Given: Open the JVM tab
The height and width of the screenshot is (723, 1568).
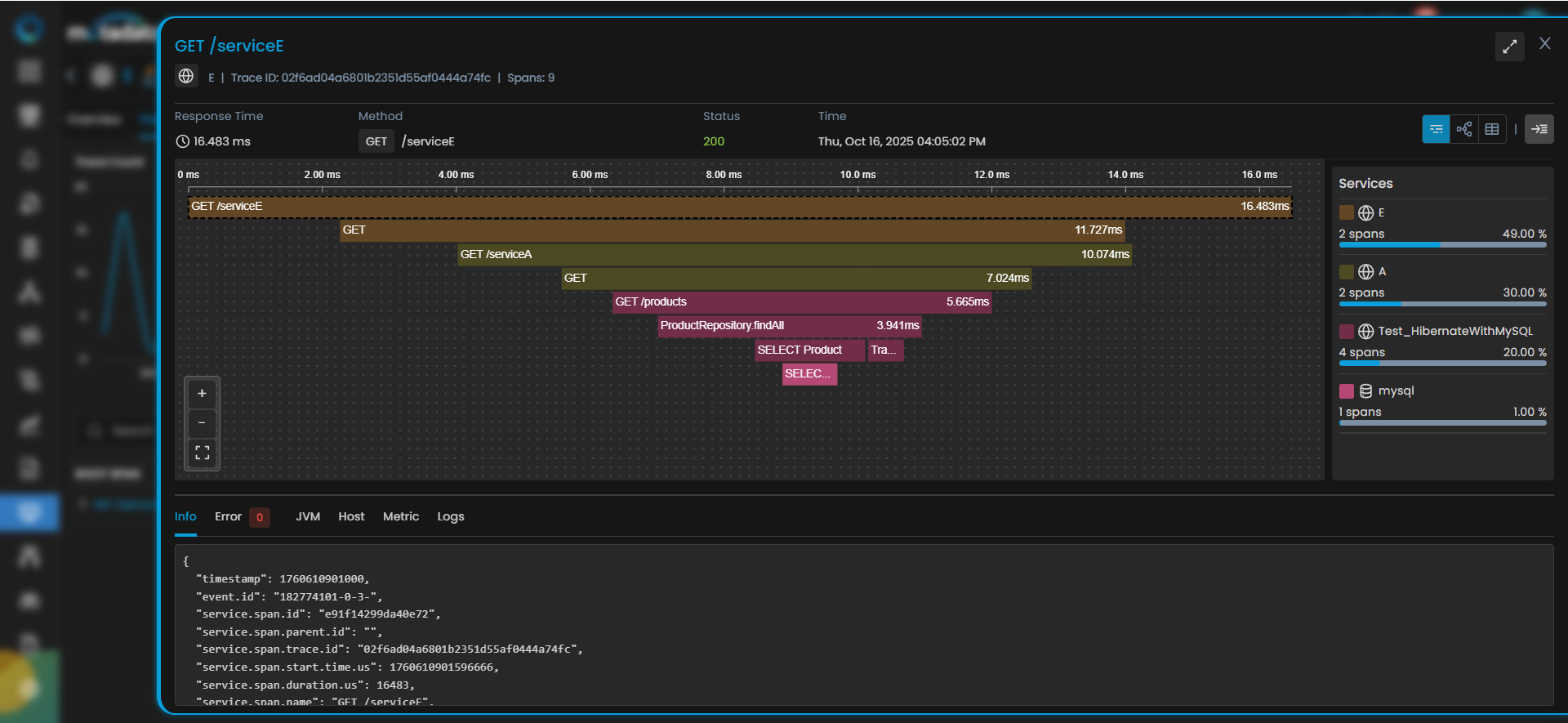Looking at the screenshot, I should click(x=307, y=516).
